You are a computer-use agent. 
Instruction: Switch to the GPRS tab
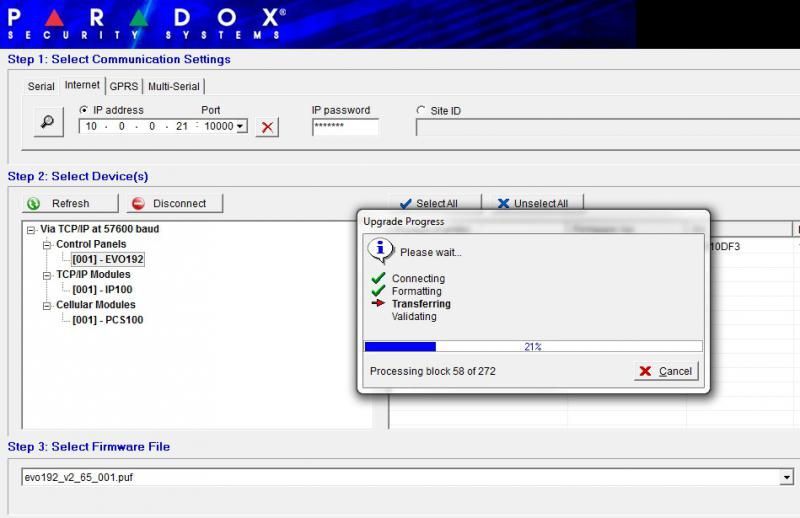click(x=124, y=86)
